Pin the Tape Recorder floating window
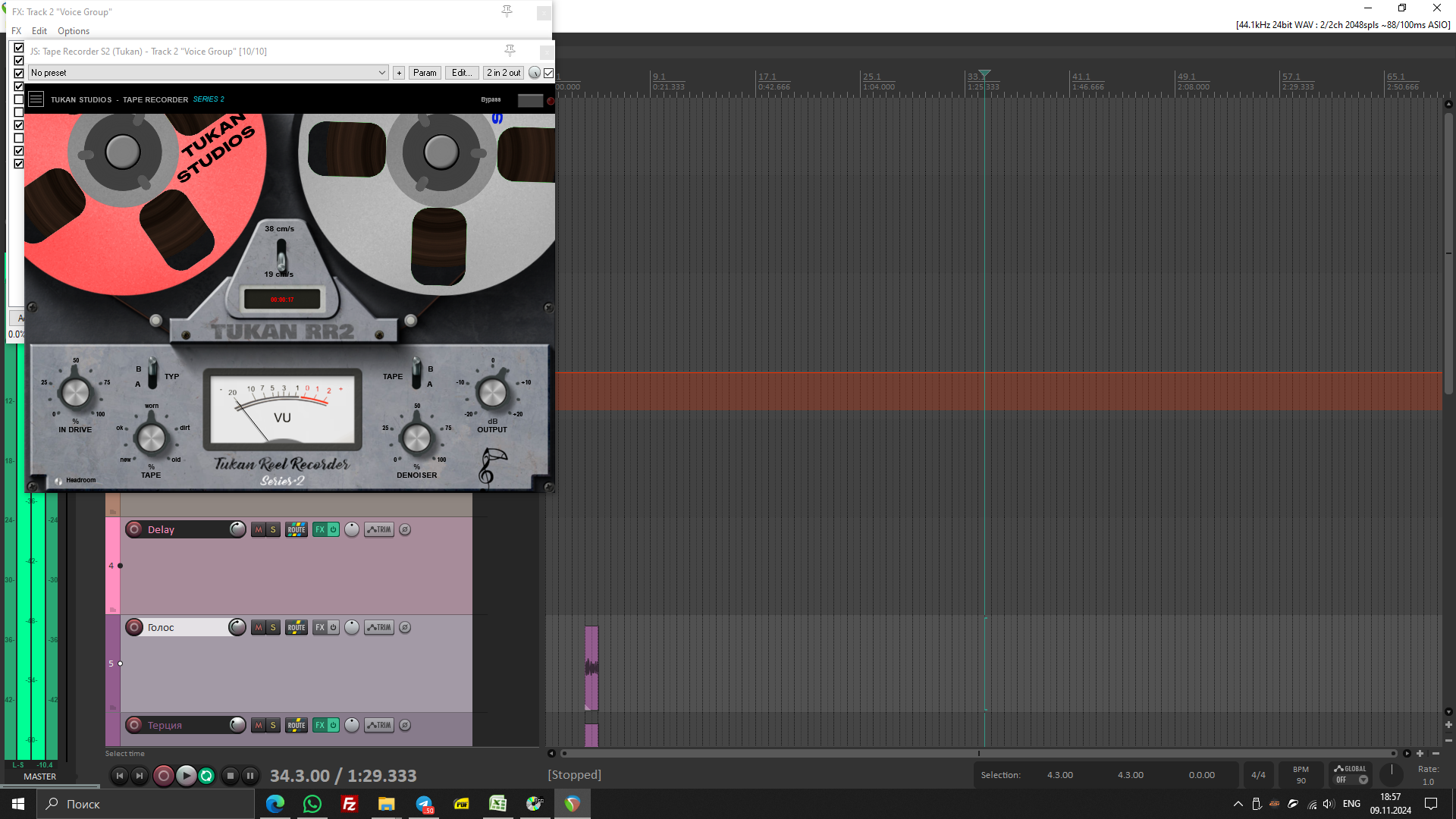Image resolution: width=1456 pixels, height=819 pixels. coord(510,51)
